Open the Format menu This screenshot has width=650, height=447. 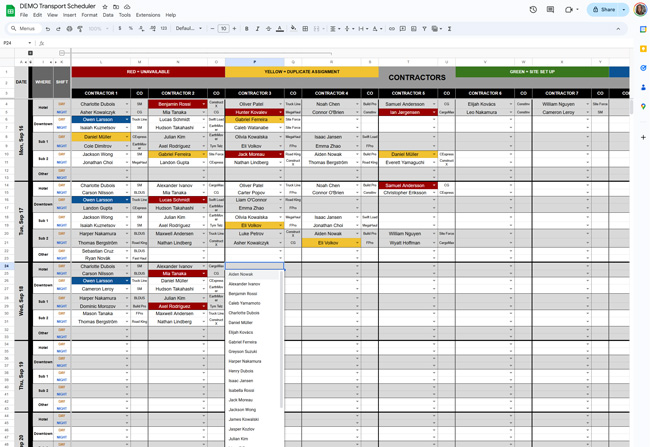(x=89, y=15)
